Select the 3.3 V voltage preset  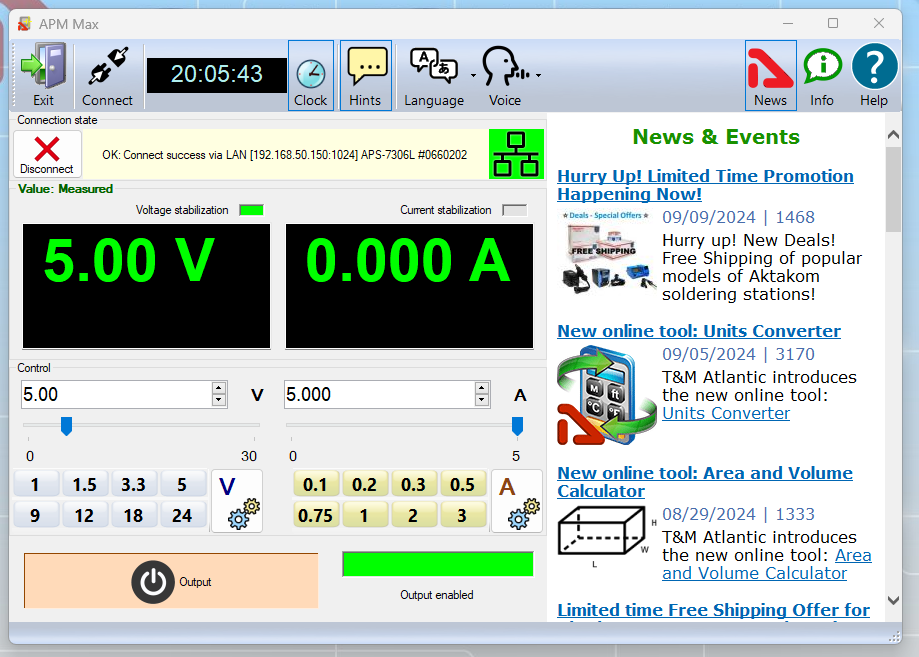tap(133, 485)
